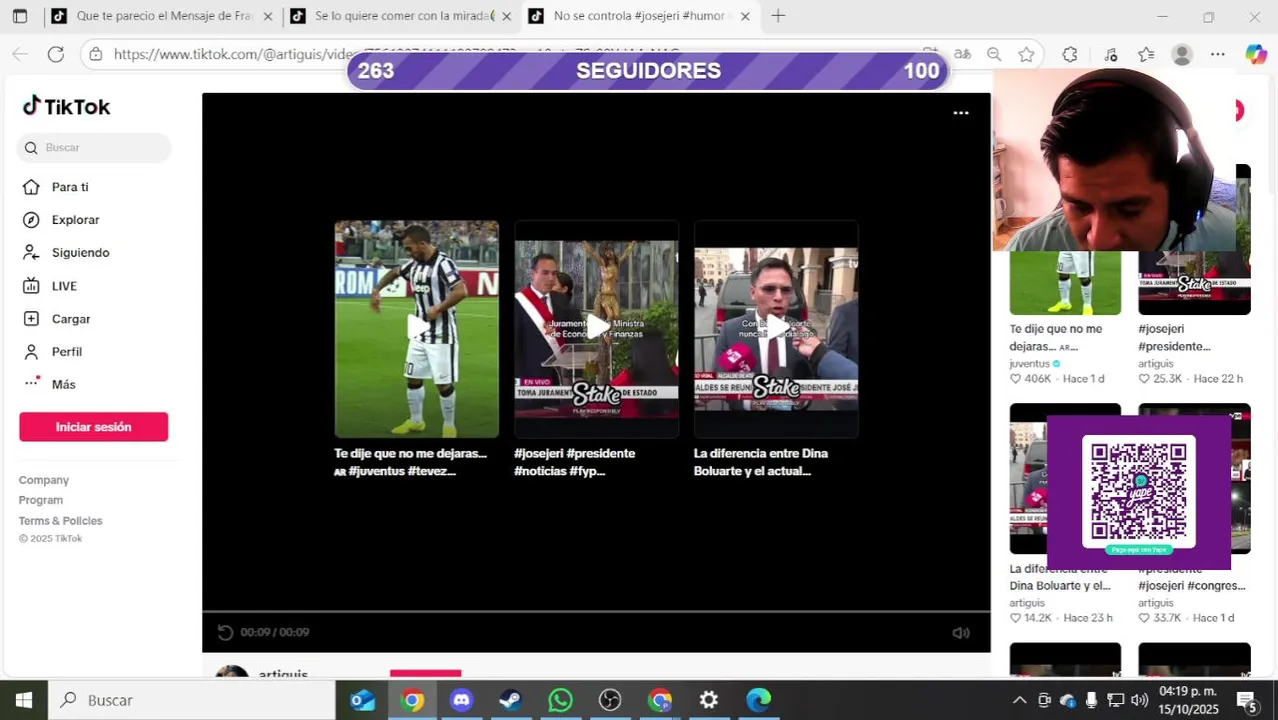Open sidebar title '#josejeri #presidente...'
Viewport: 1278px width, 720px height.
(x=1174, y=337)
